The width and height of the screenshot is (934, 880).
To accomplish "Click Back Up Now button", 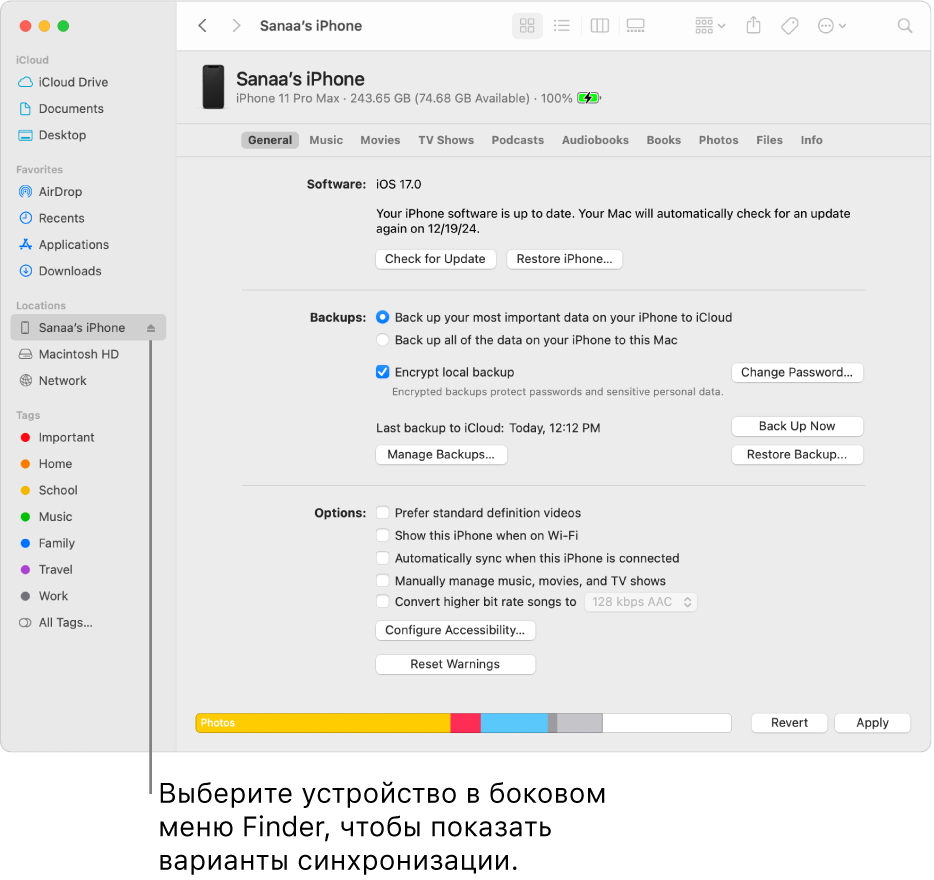I will (797, 426).
